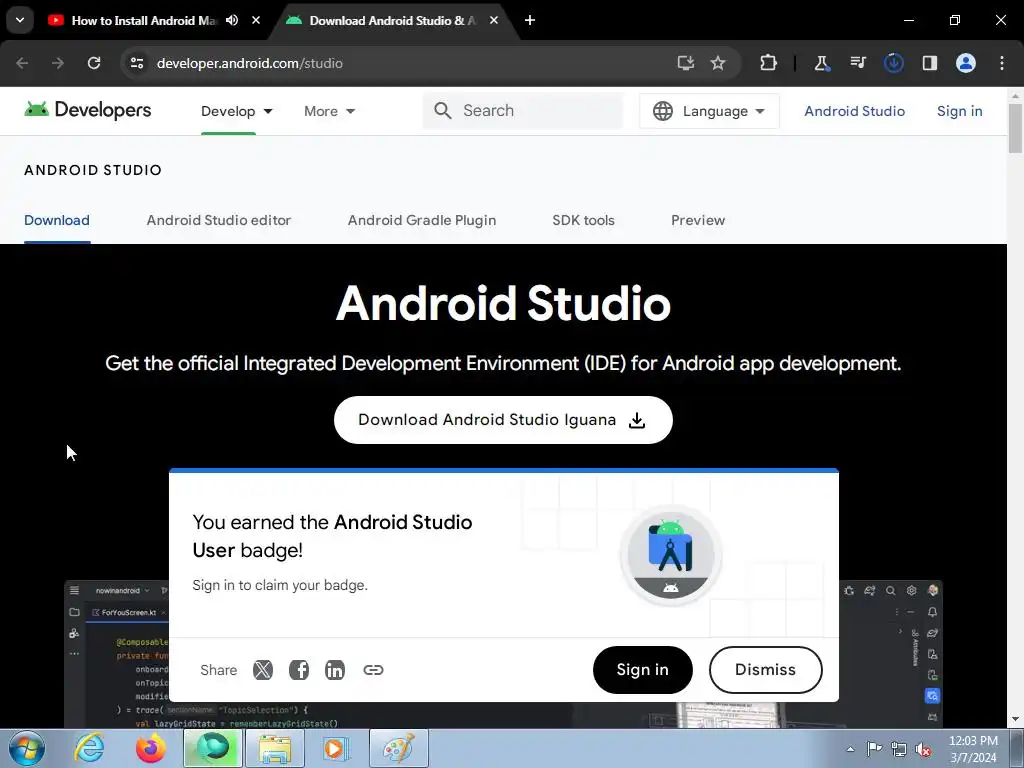The width and height of the screenshot is (1024, 768).
Task: Click Download Android Studio Iguana button
Action: [504, 420]
